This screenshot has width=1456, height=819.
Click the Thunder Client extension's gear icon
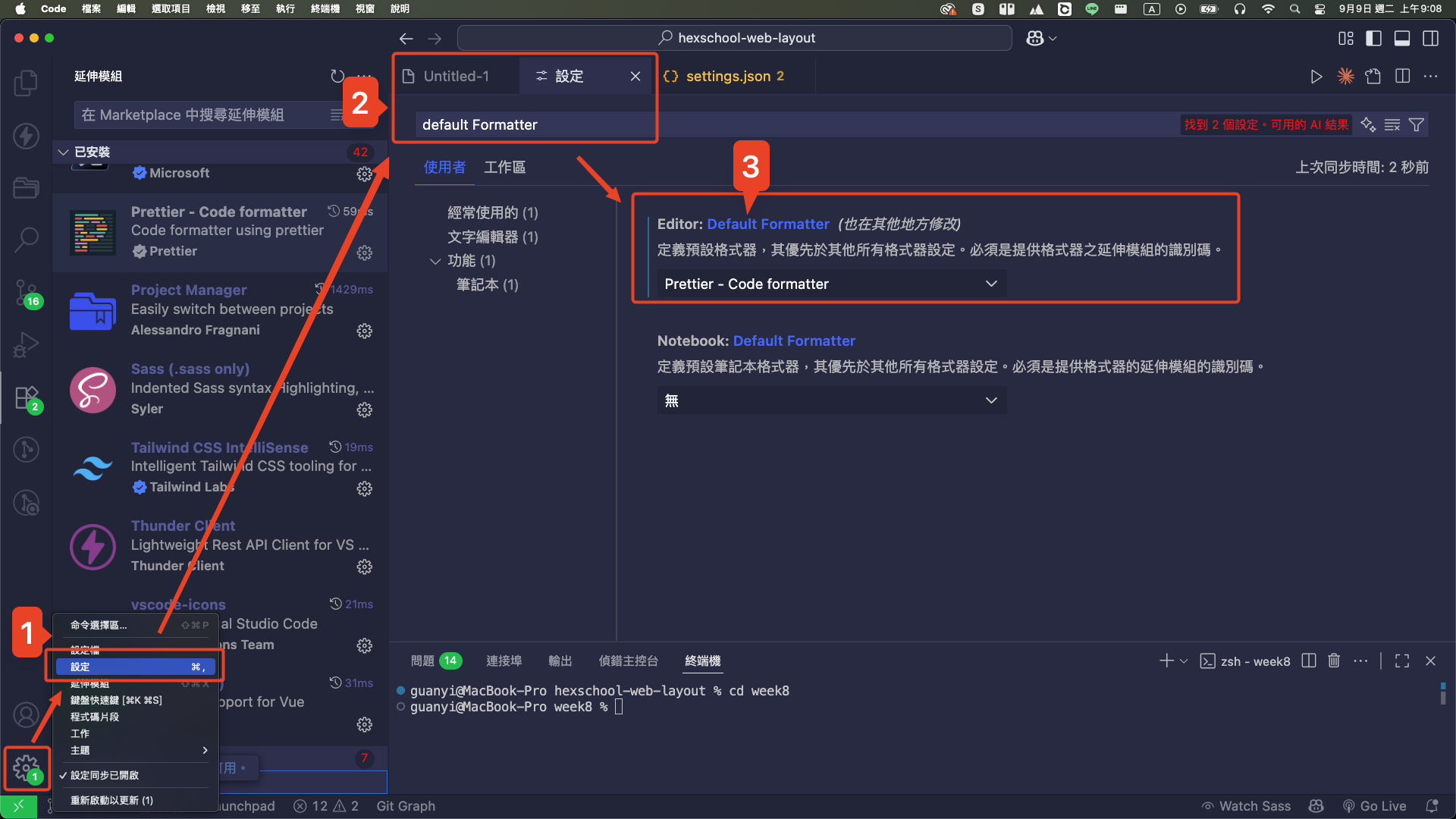click(365, 566)
